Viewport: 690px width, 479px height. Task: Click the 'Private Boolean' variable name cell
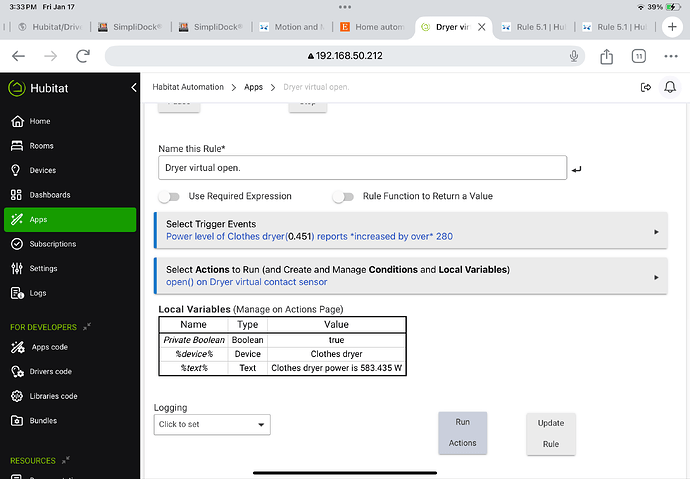point(194,340)
